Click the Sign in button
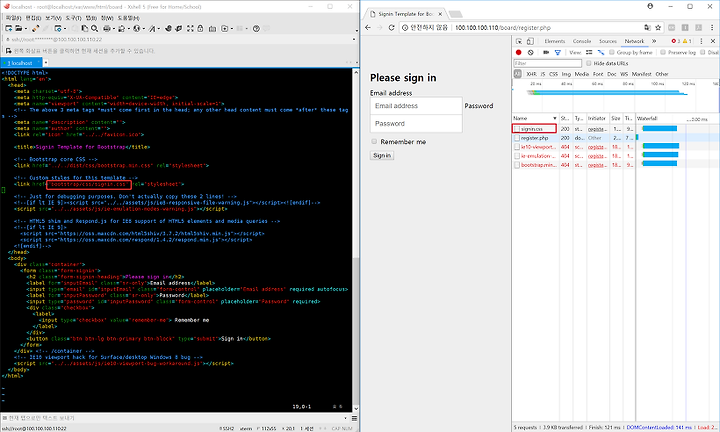This screenshot has width=720, height=432. [382, 155]
